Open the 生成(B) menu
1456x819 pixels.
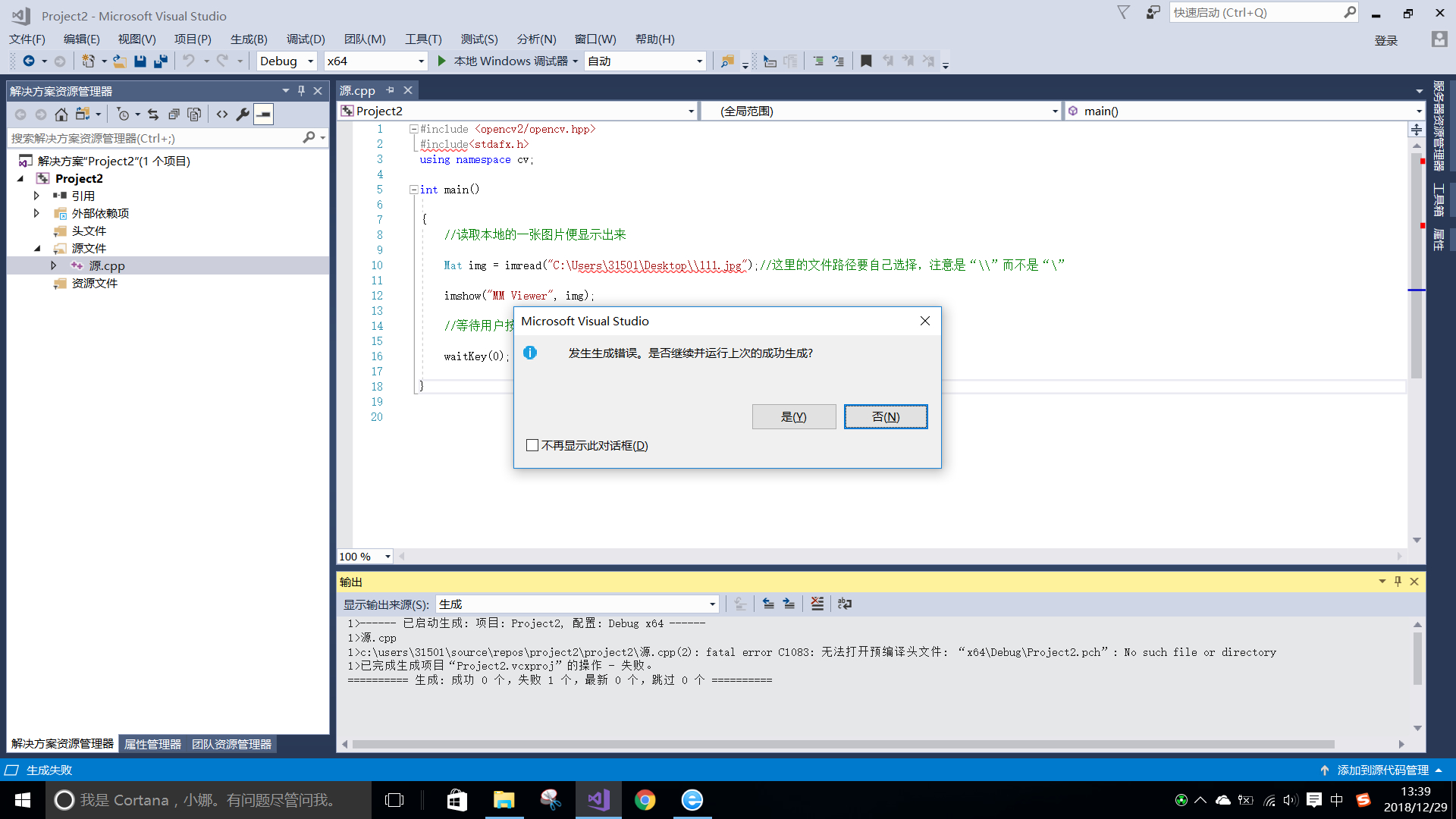(249, 39)
